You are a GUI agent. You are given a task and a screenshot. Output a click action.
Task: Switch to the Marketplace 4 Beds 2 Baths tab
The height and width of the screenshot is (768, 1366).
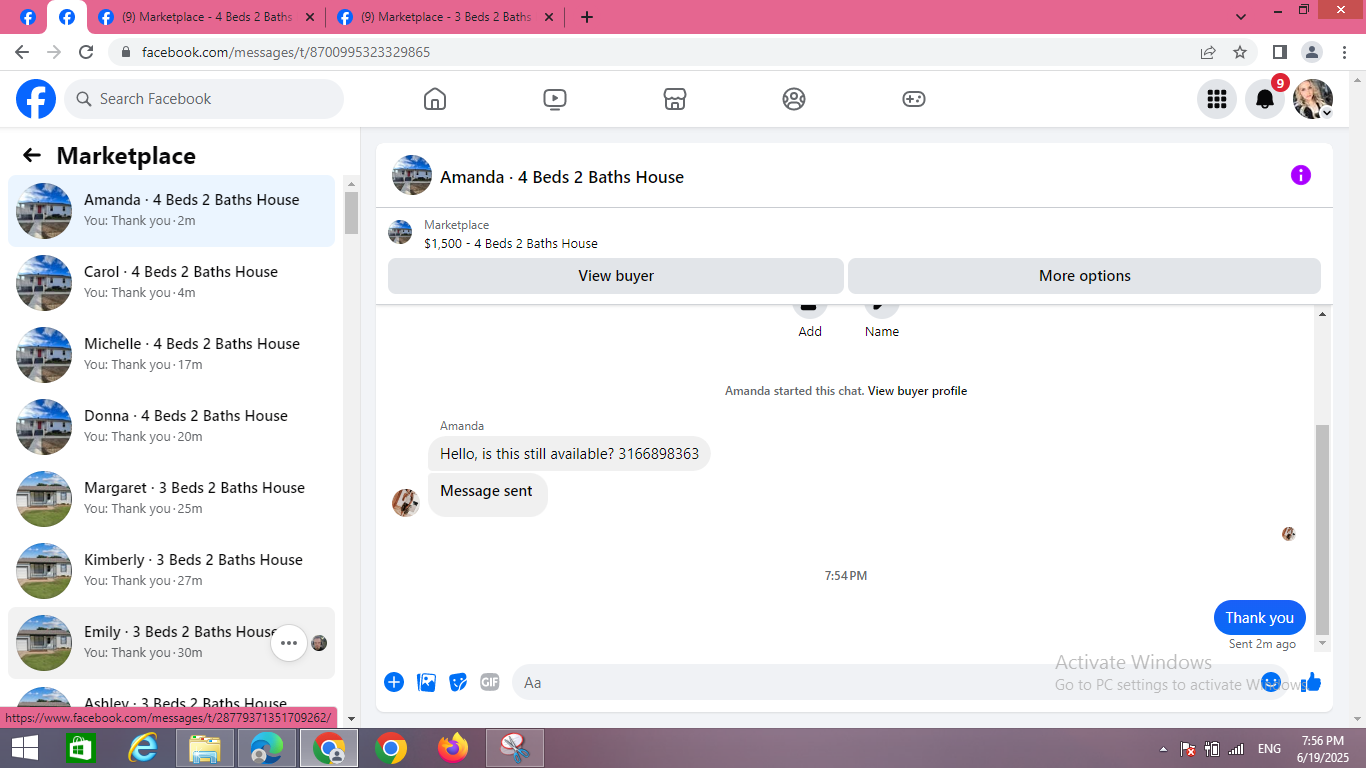[206, 17]
